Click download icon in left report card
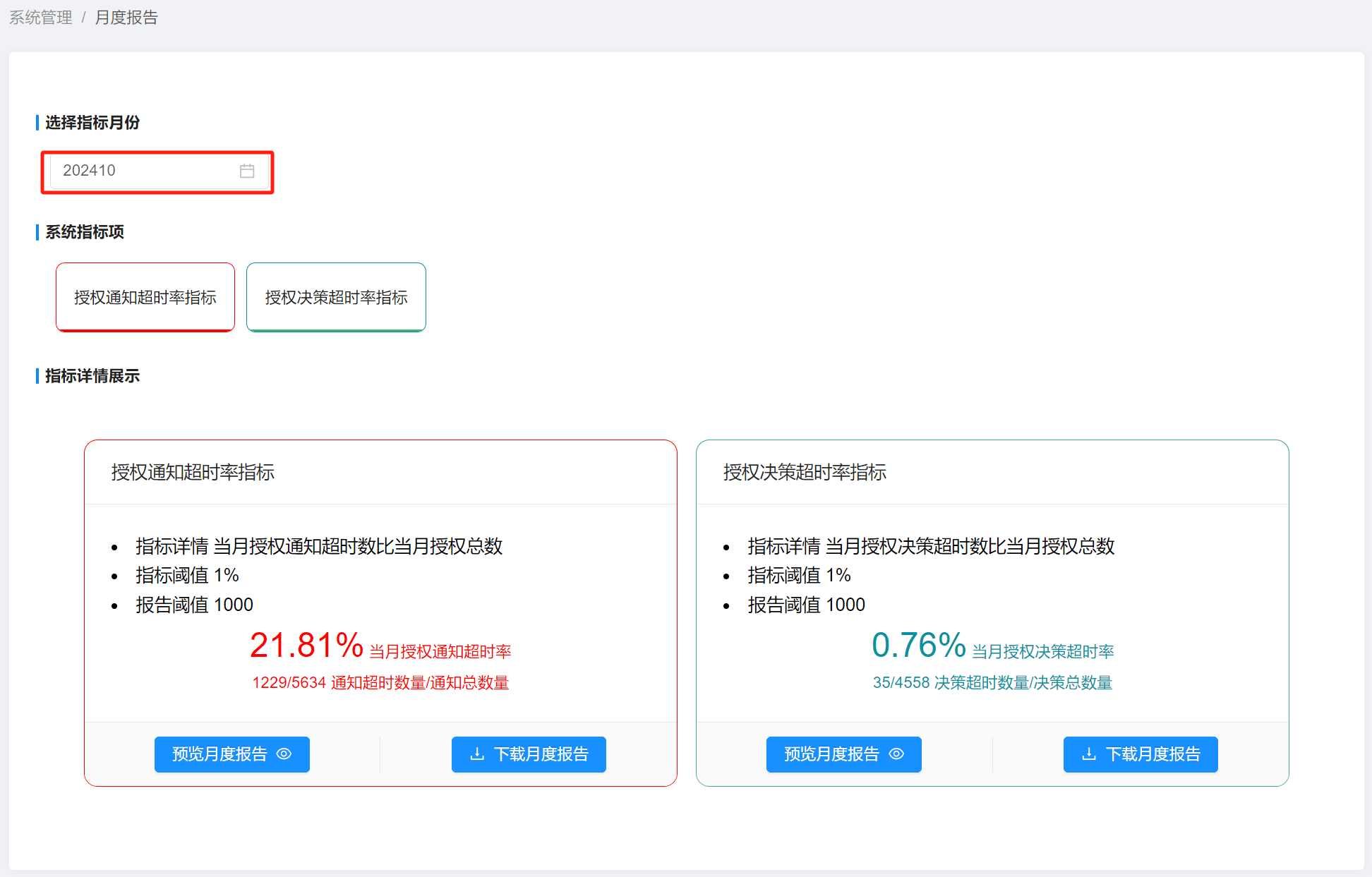This screenshot has height=877, width=1372. 477,754
